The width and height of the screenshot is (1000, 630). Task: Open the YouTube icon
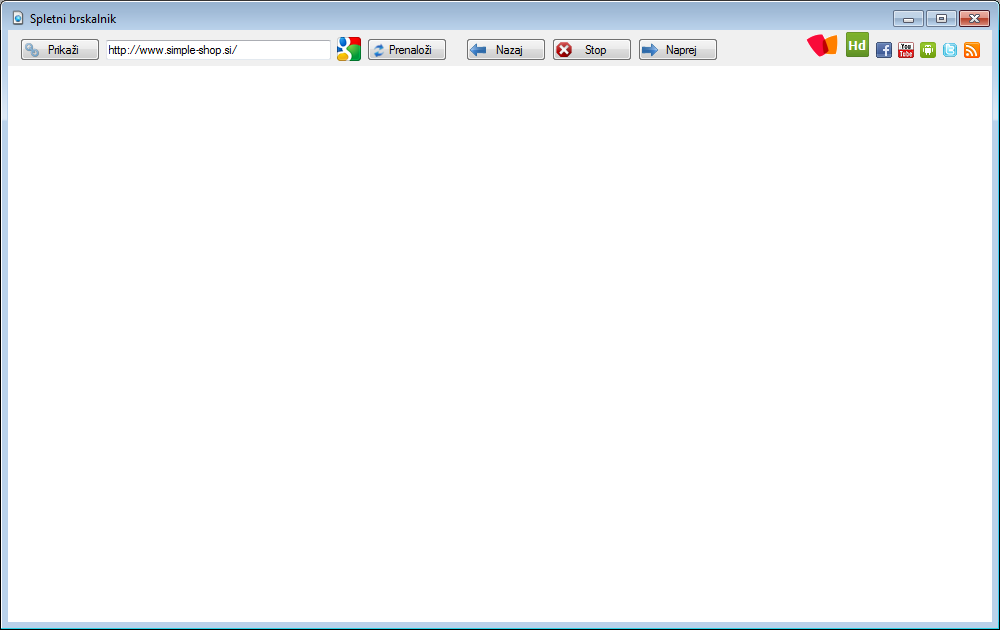click(906, 50)
